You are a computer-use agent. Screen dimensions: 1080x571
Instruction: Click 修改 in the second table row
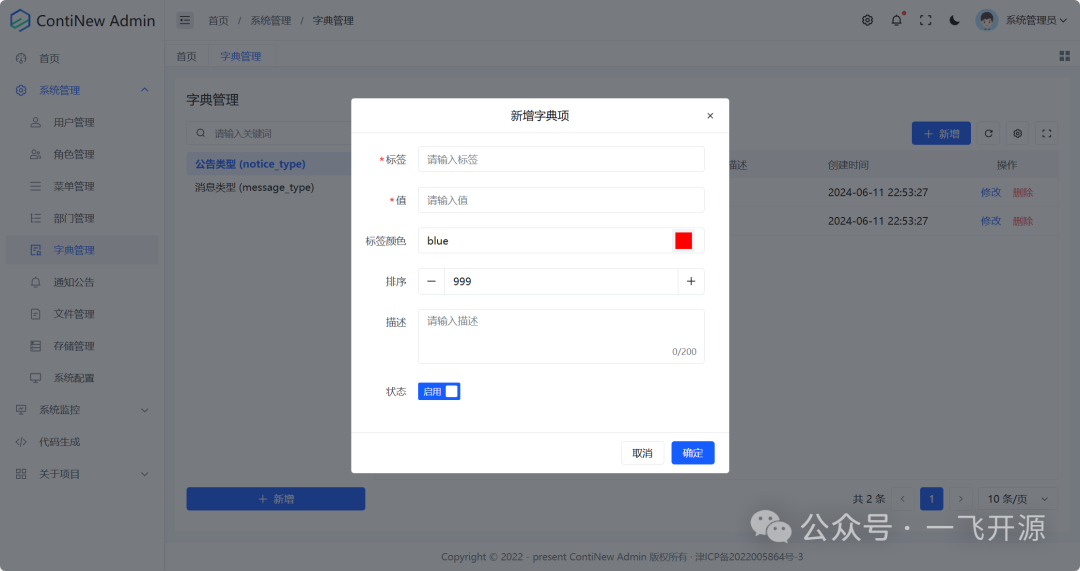990,221
